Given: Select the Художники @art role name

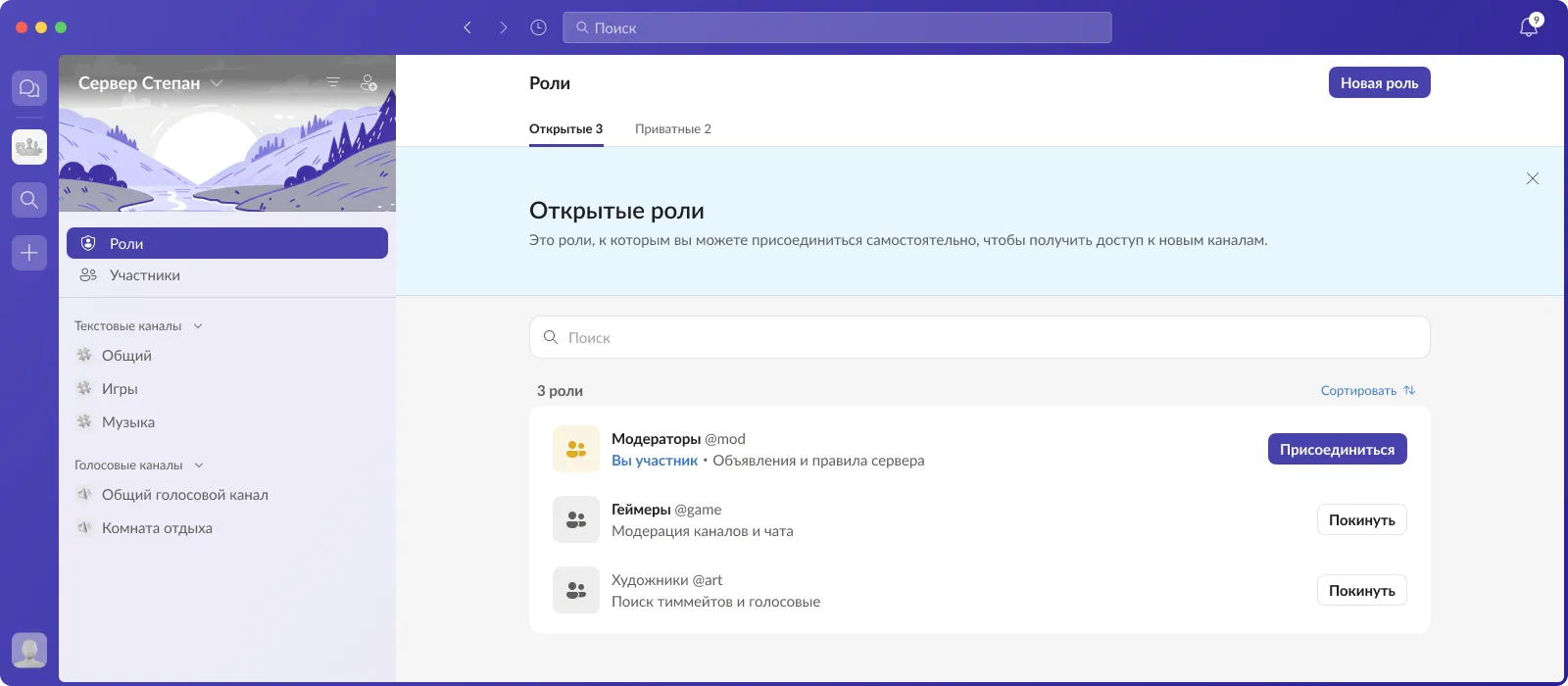Looking at the screenshot, I should (667, 580).
